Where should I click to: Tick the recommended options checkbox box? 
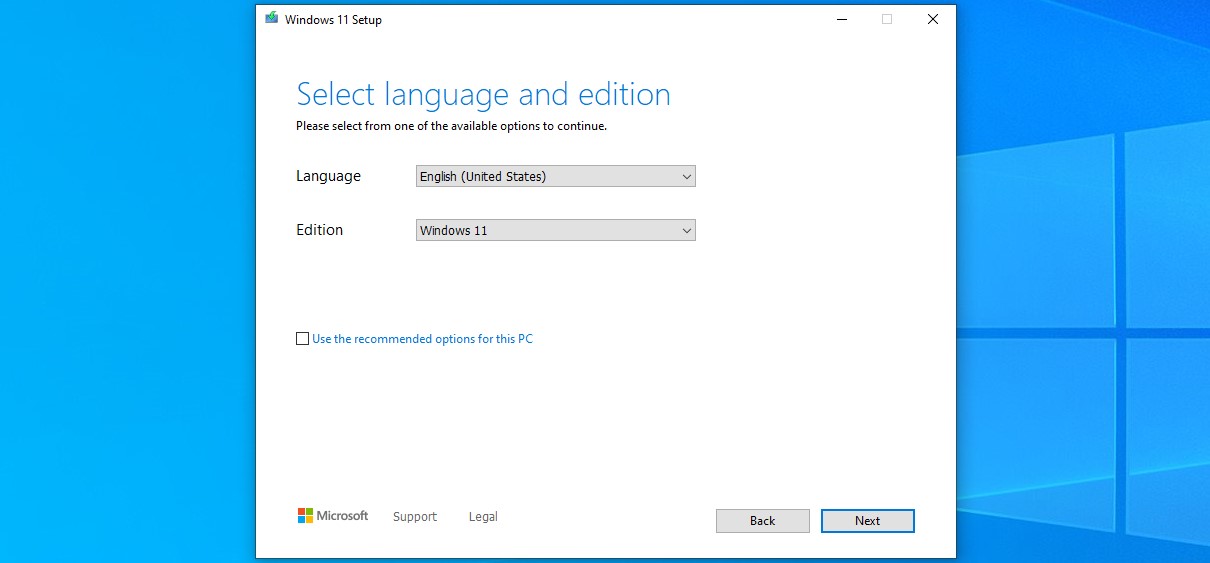[x=302, y=339]
